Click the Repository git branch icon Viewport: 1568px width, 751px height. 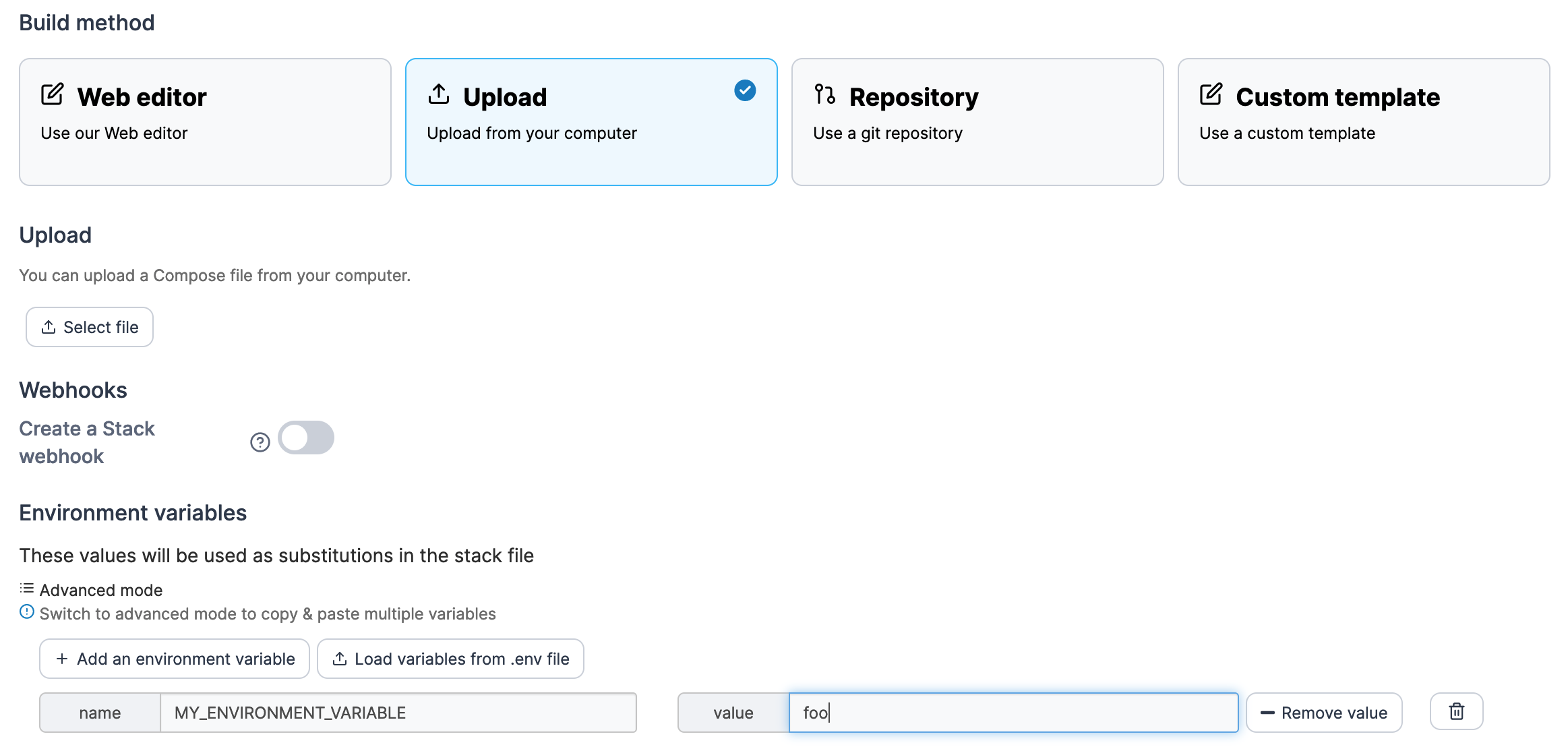[824, 95]
